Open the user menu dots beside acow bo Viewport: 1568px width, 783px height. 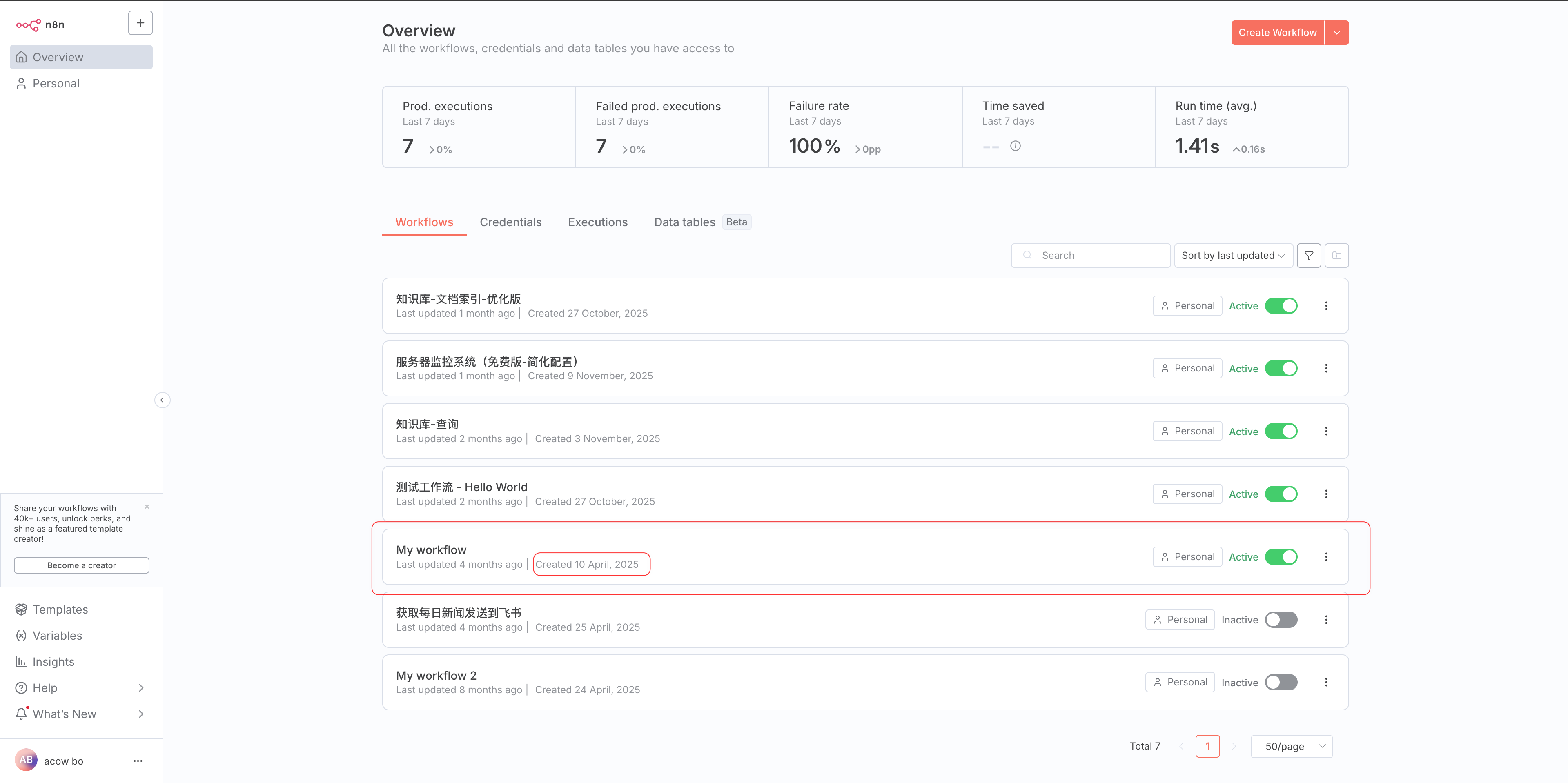point(138,761)
